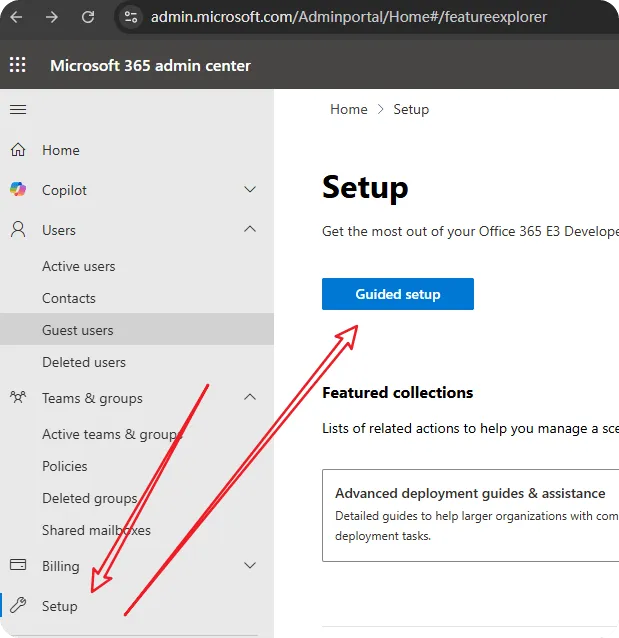Click Teams & groups label
This screenshot has width=619, height=638.
(x=92, y=398)
